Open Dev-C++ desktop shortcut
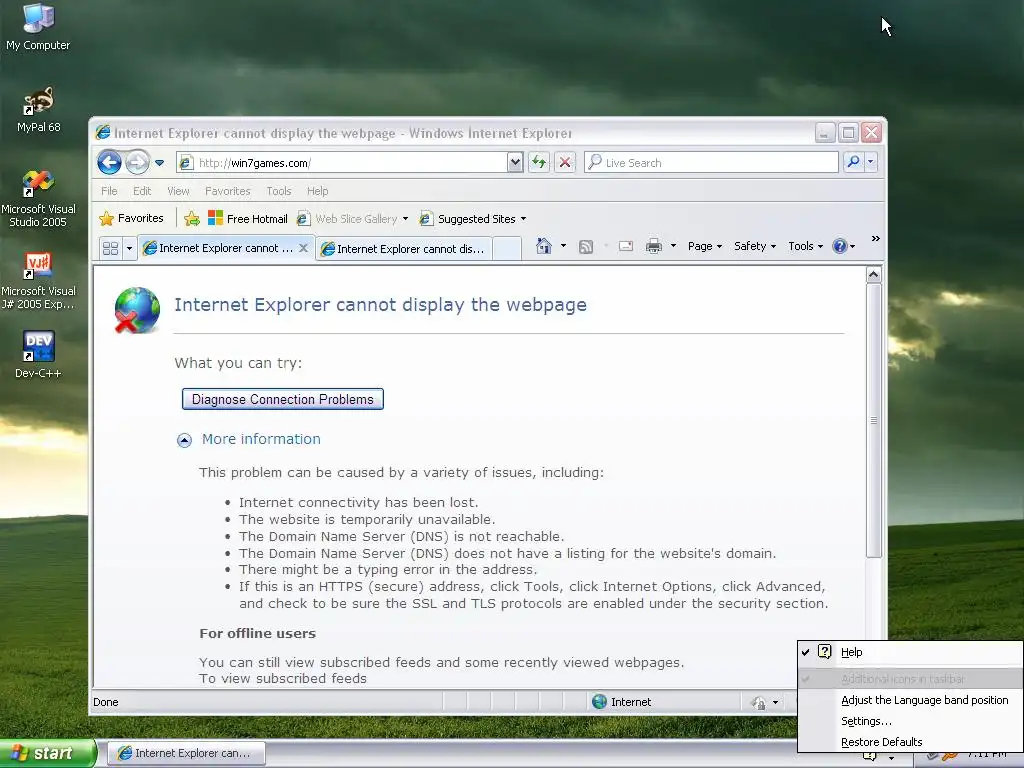The image size is (1024, 768). click(39, 355)
